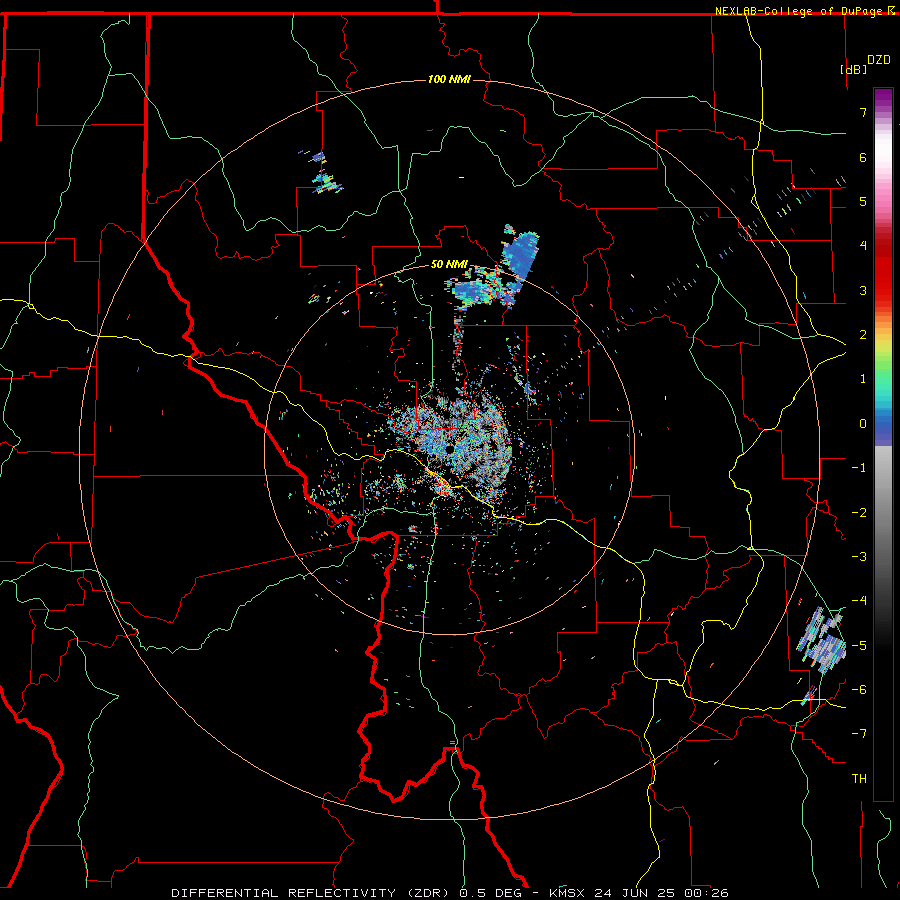Select the -6 value on the scale

click(x=859, y=689)
